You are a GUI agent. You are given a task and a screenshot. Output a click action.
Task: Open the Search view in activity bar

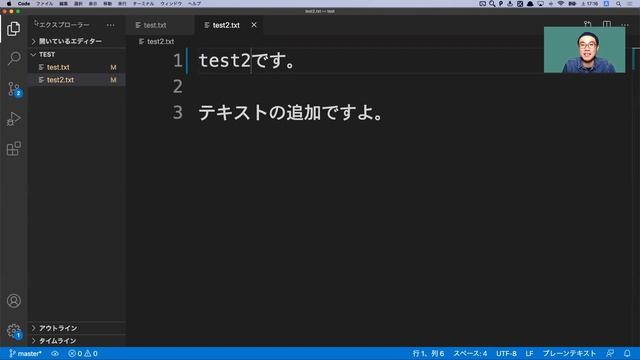tap(14, 58)
